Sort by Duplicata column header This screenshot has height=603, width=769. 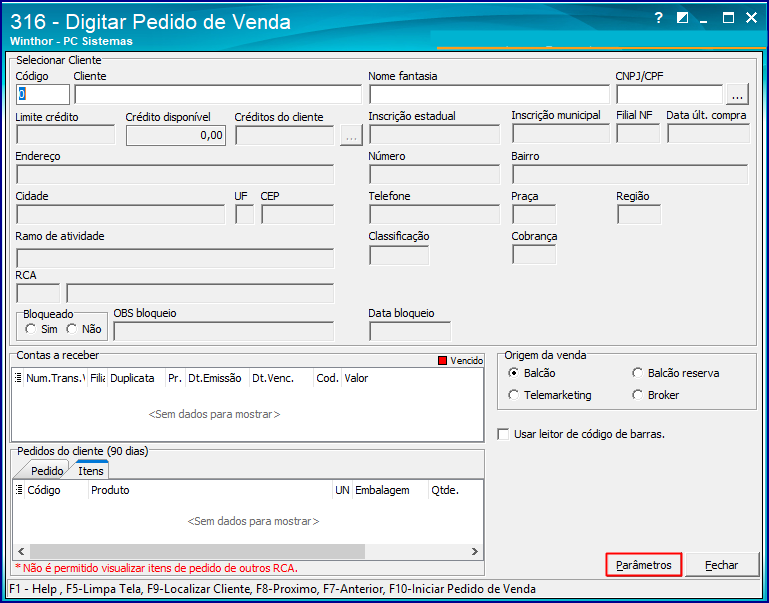(x=136, y=378)
